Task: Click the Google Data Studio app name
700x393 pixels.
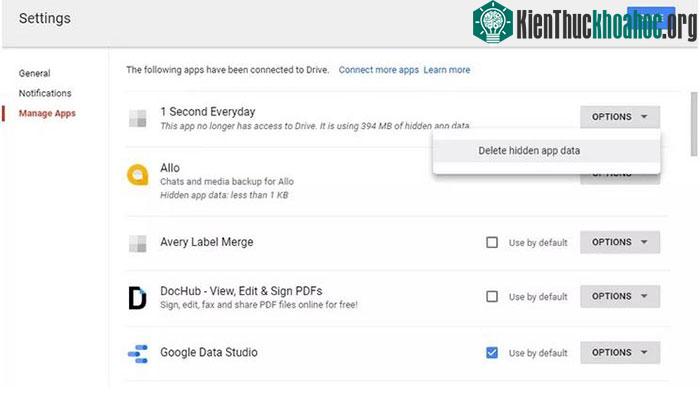Action: coord(209,352)
